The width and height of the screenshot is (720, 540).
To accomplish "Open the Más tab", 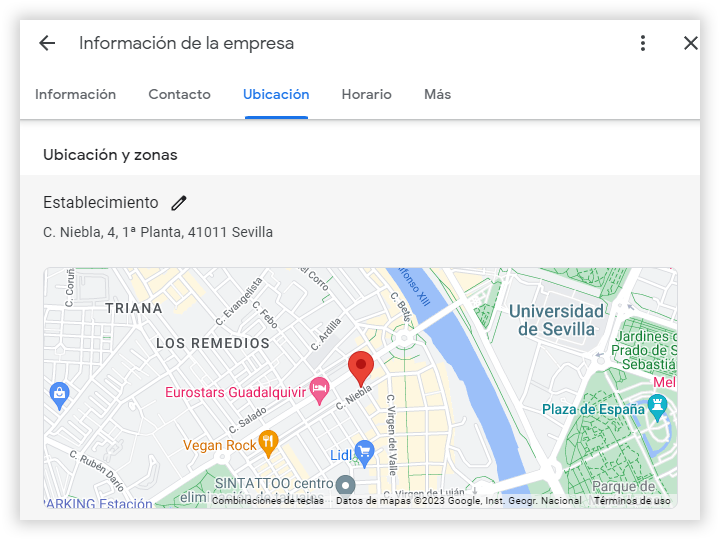I will (437, 95).
